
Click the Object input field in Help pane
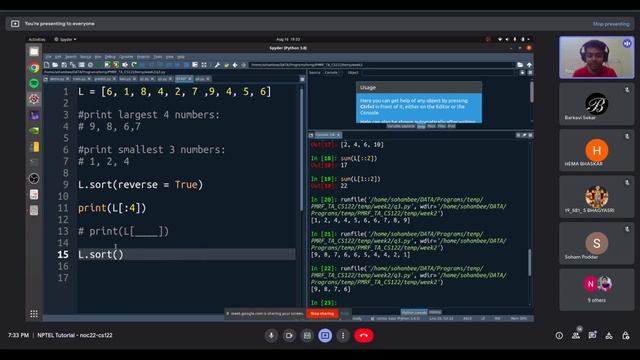437,73
